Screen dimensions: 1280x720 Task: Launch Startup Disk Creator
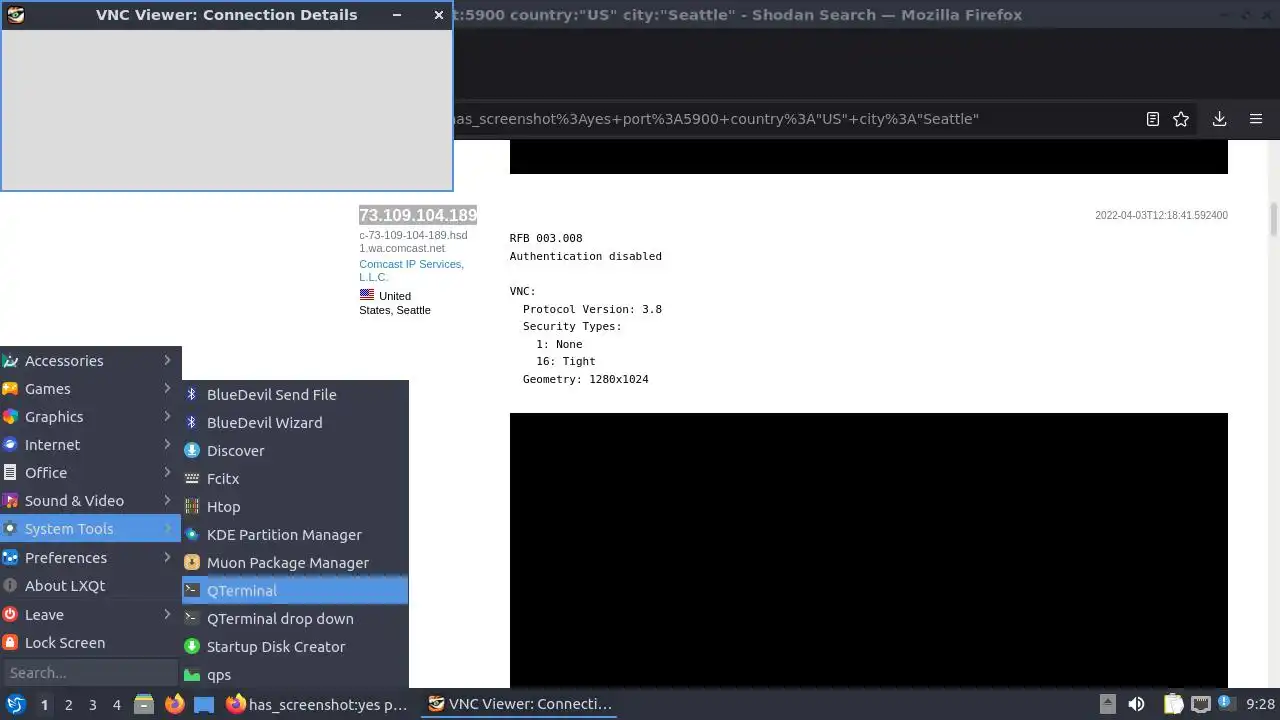click(295, 647)
